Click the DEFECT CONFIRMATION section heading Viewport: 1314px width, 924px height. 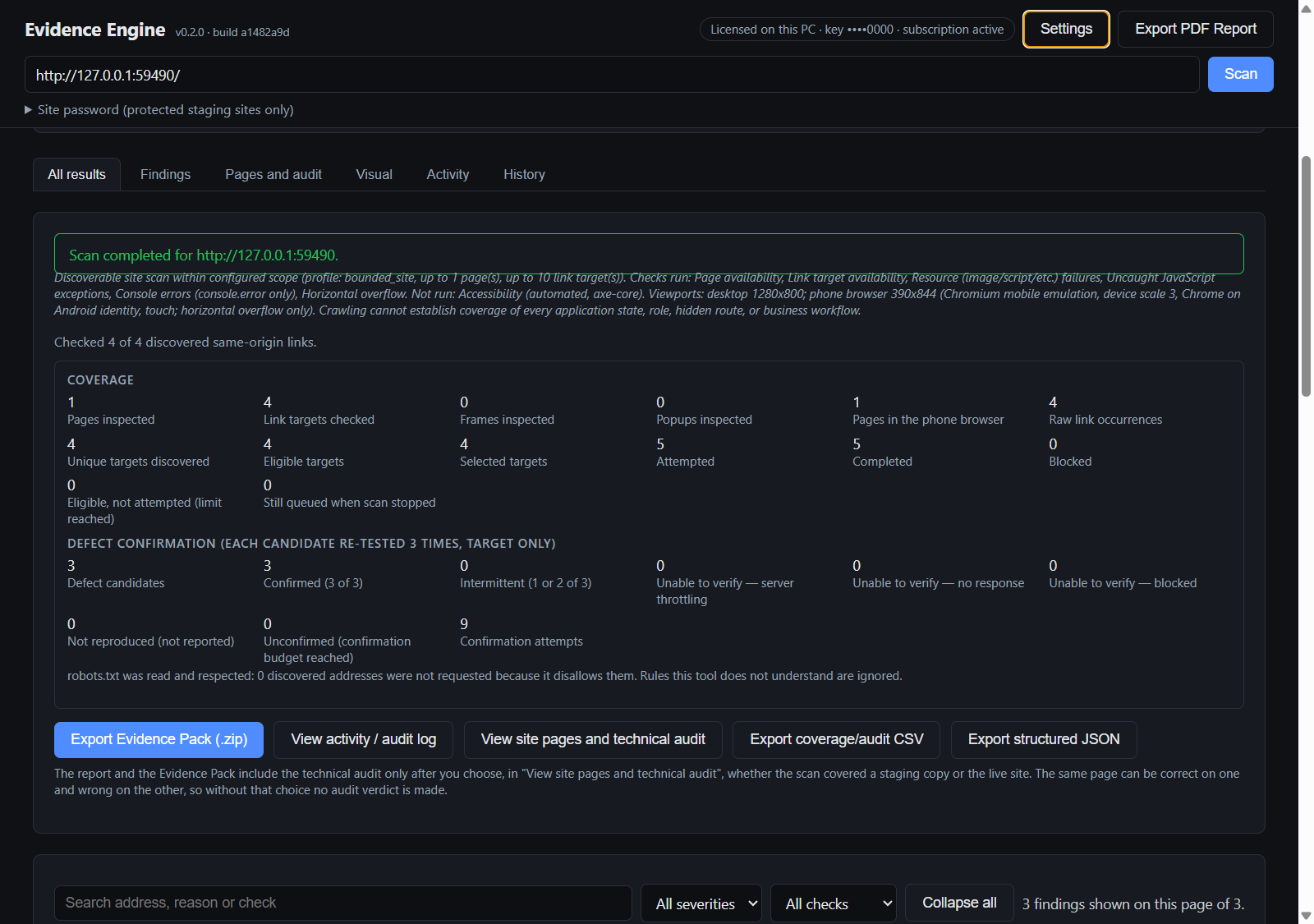[x=311, y=544]
